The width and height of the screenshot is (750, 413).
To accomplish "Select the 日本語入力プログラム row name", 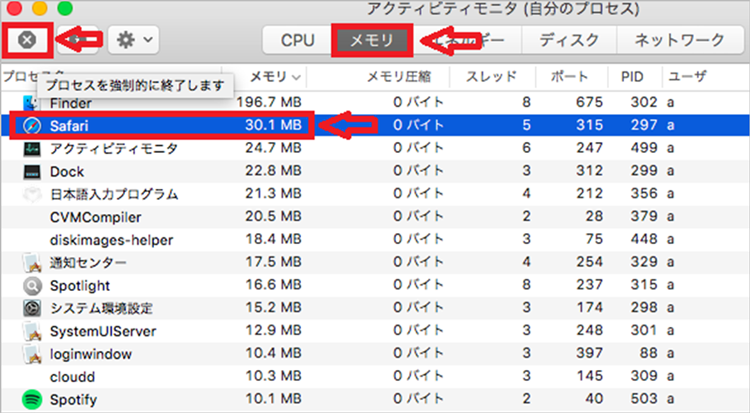I will tap(114, 194).
